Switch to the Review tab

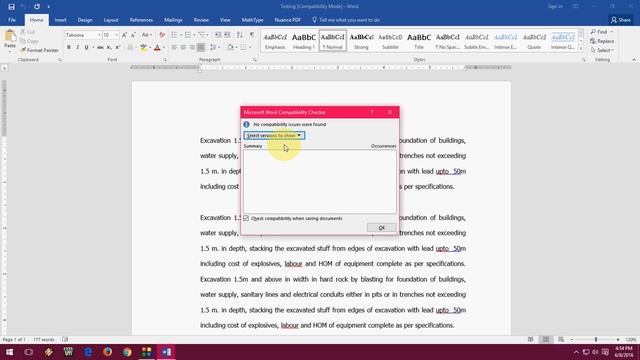(201, 20)
